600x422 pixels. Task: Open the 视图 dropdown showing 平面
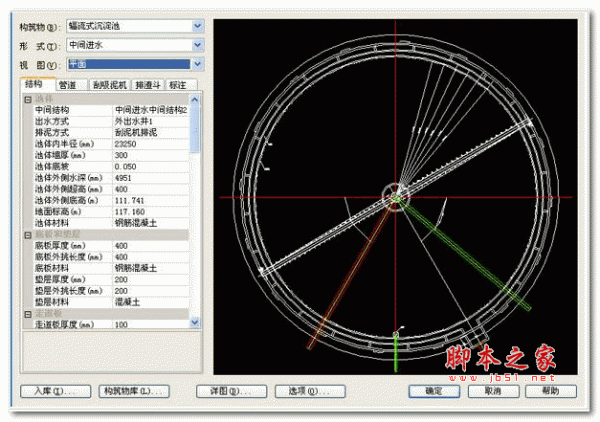coord(197,64)
